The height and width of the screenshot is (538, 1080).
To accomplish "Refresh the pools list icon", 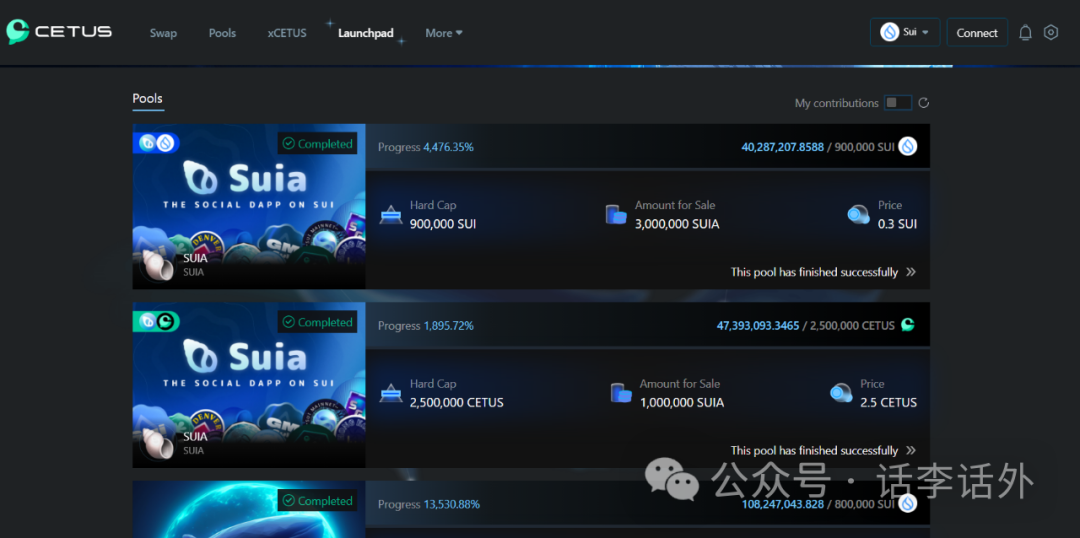I will [924, 103].
